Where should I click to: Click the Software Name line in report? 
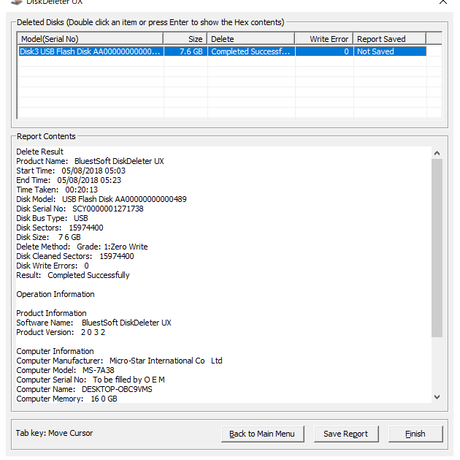94,323
